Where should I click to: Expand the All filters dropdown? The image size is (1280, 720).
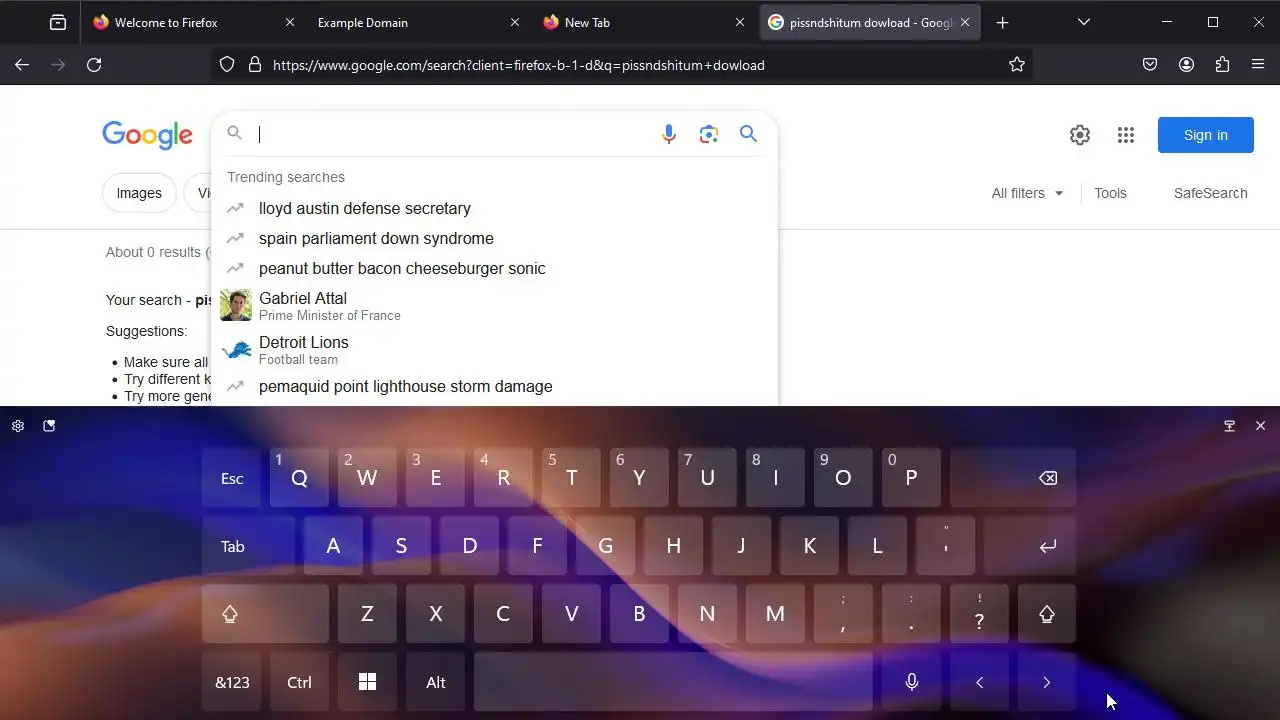[1027, 193]
